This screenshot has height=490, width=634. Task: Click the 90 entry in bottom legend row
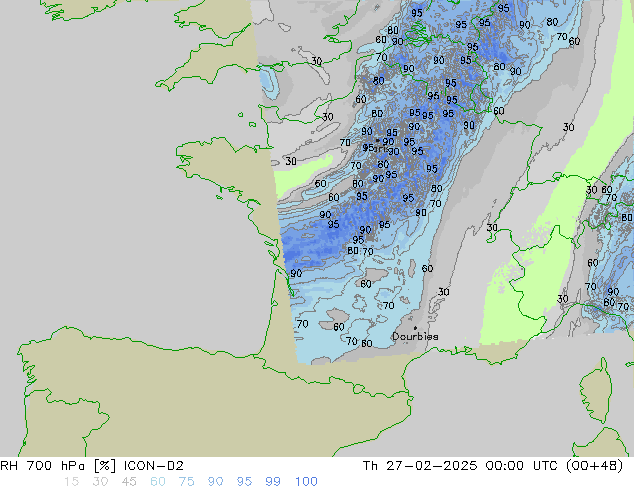[215, 482]
